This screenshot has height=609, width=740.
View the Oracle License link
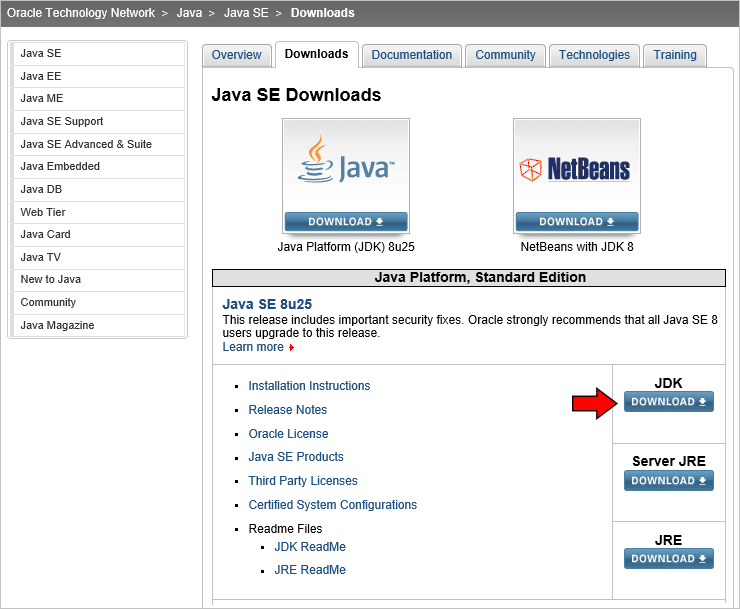[x=288, y=434]
